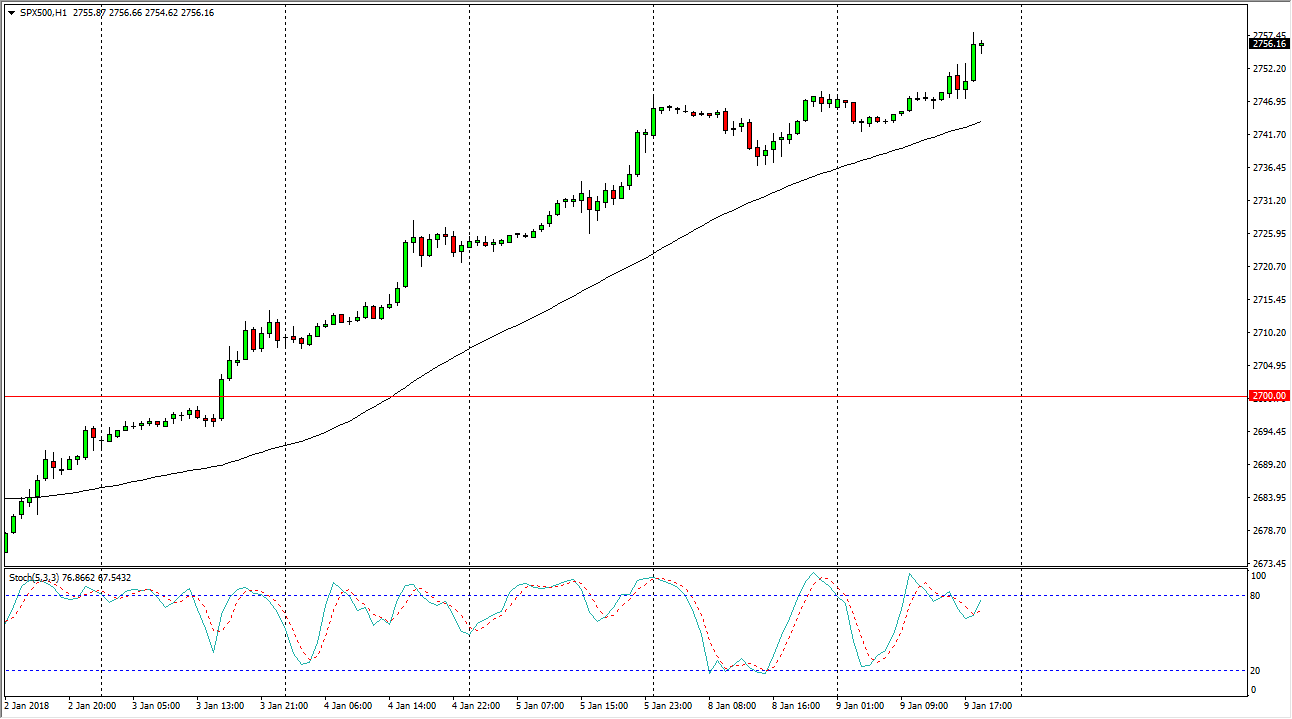Click the SPX500,H1 chart title text
Screen dimensions: 1292x719
click(43, 13)
